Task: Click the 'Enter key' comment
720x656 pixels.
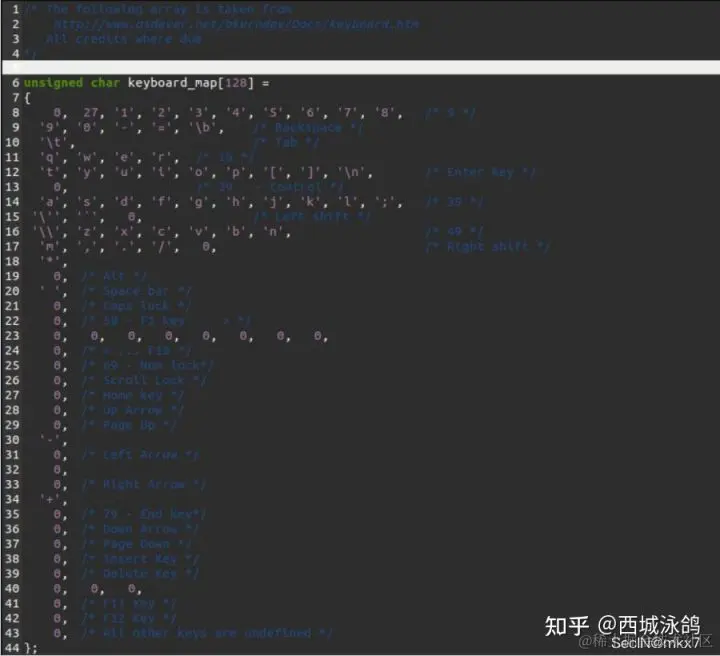Action: coord(480,172)
